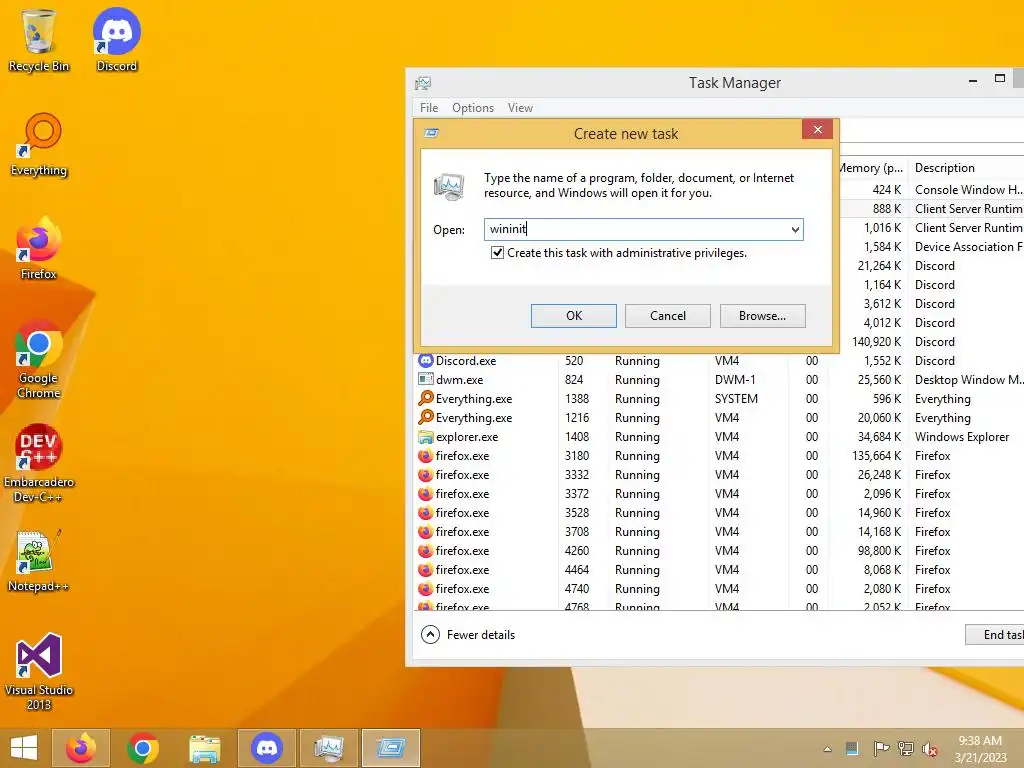Select the firefox.exe row with PID 3332
The height and width of the screenshot is (768, 1024).
(719, 475)
